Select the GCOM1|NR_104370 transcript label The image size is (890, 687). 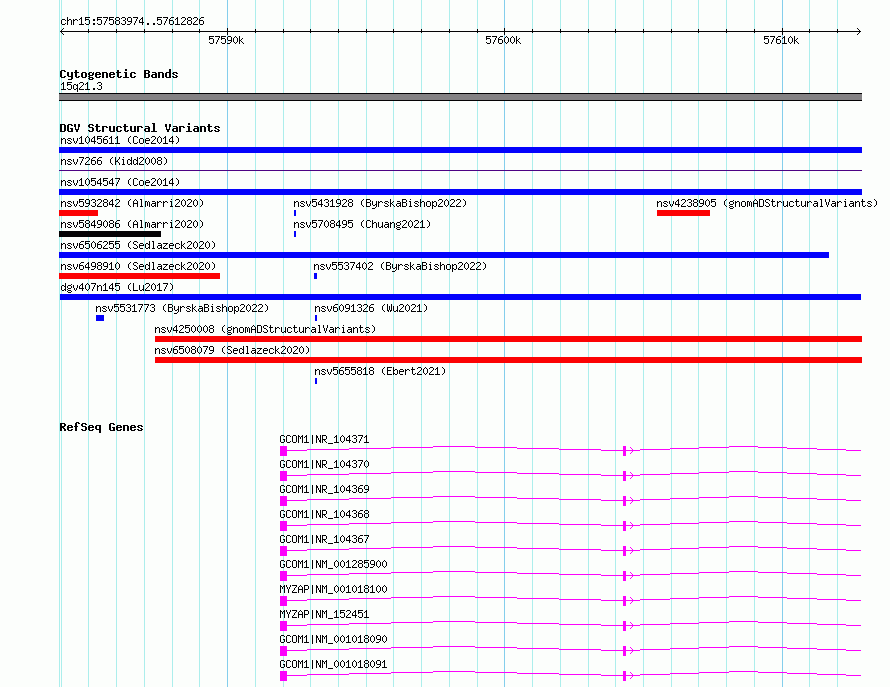point(324,464)
